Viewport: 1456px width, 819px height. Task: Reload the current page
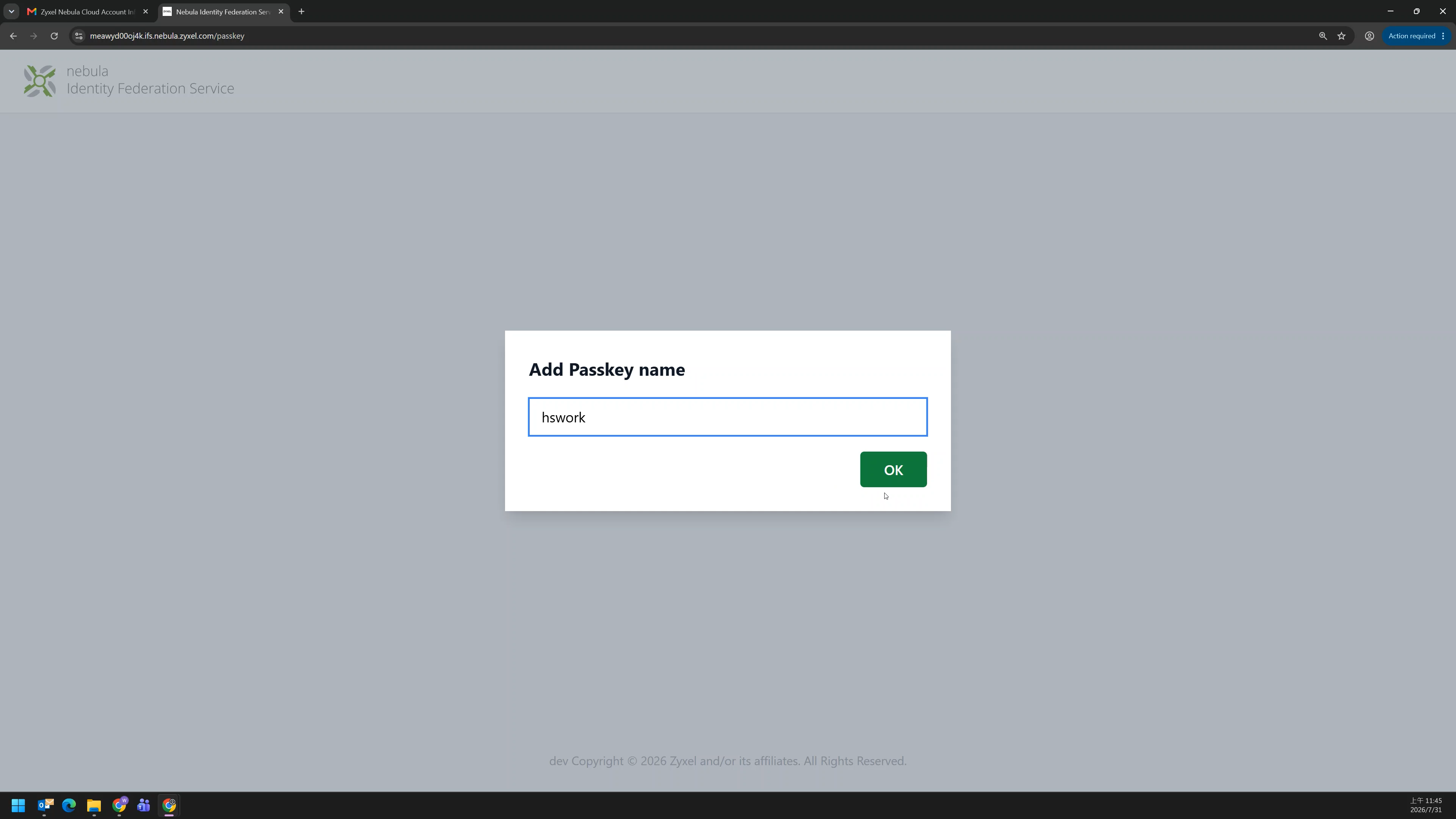point(54,36)
